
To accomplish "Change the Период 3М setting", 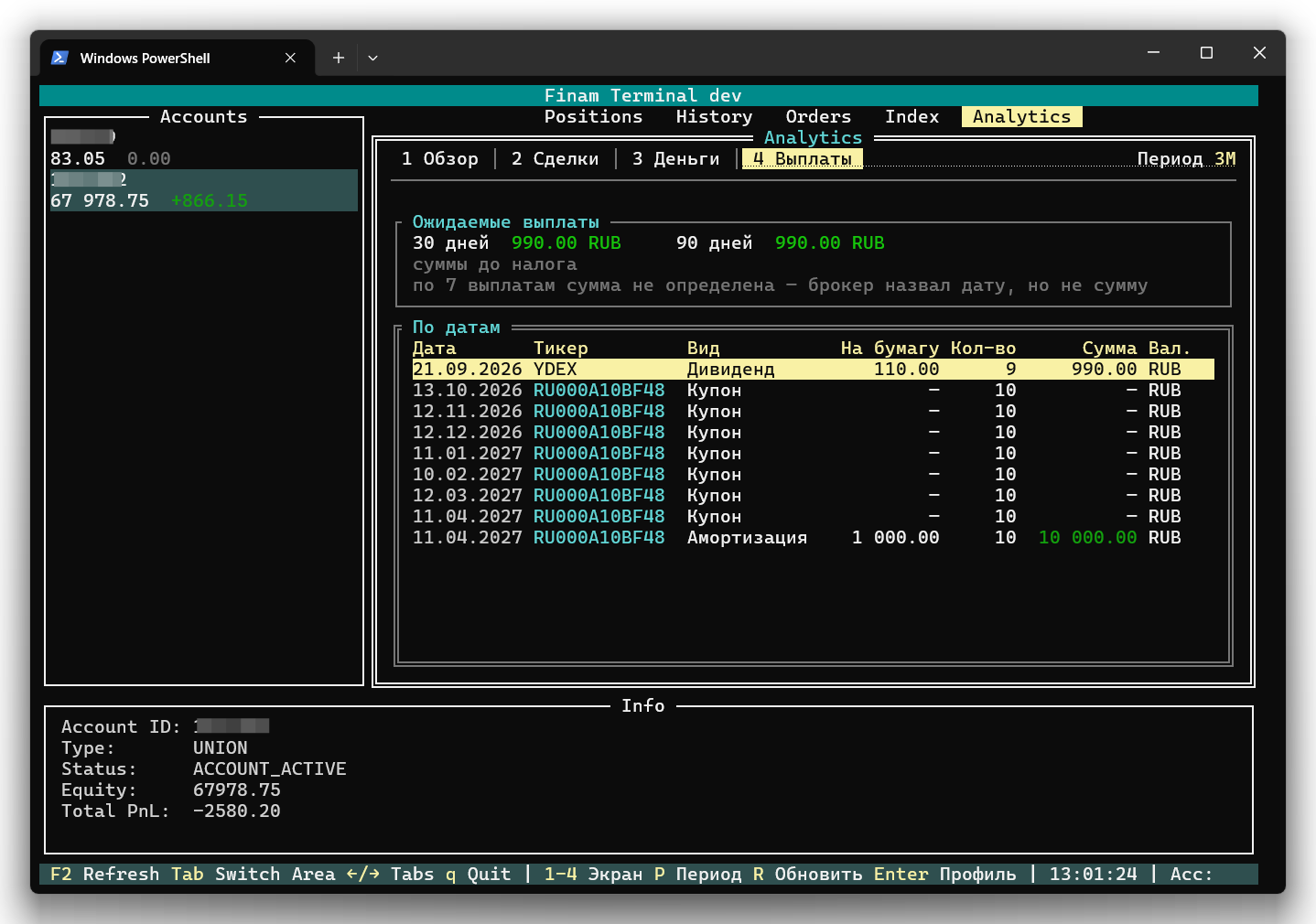I will 1186,159.
